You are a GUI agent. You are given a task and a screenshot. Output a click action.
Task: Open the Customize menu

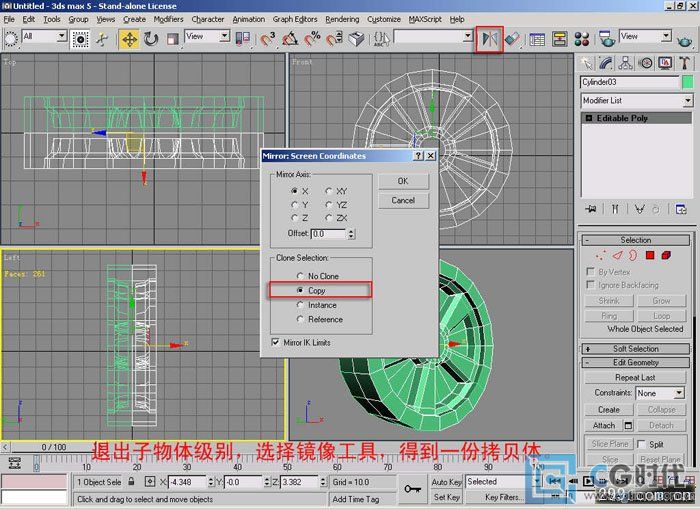384,19
